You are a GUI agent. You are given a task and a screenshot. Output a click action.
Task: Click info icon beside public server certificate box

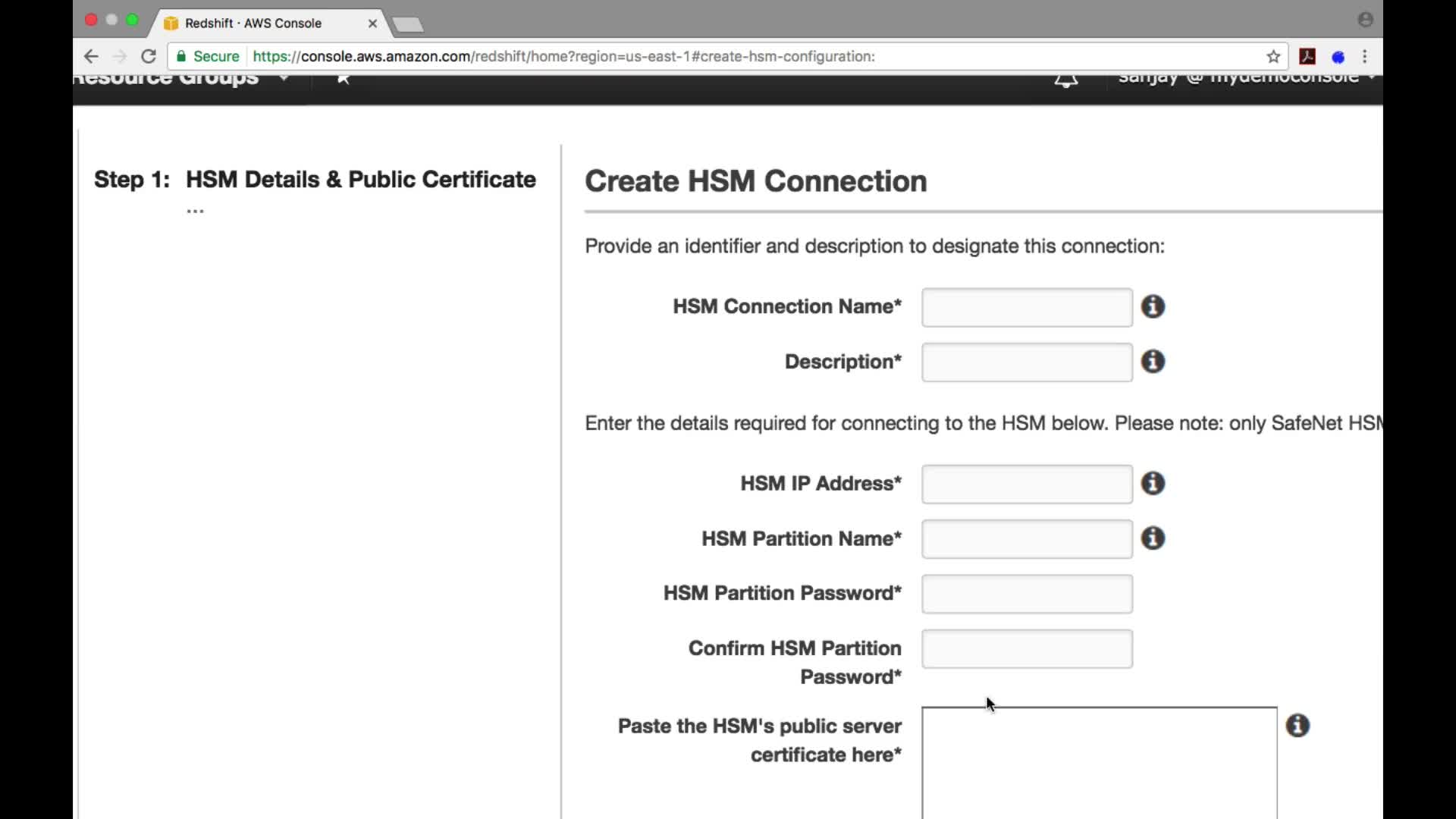(1298, 726)
